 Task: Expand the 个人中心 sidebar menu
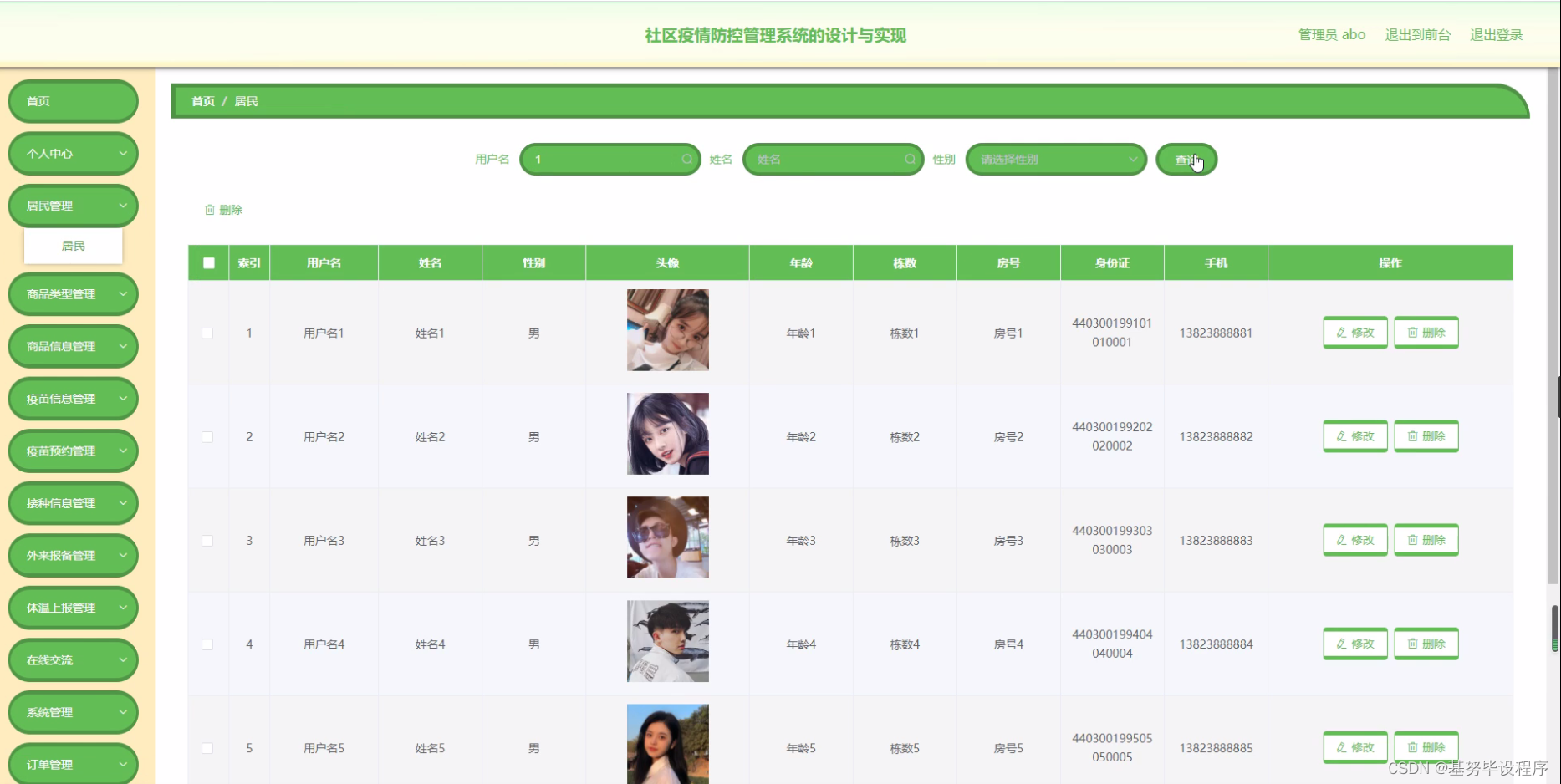click(x=73, y=154)
